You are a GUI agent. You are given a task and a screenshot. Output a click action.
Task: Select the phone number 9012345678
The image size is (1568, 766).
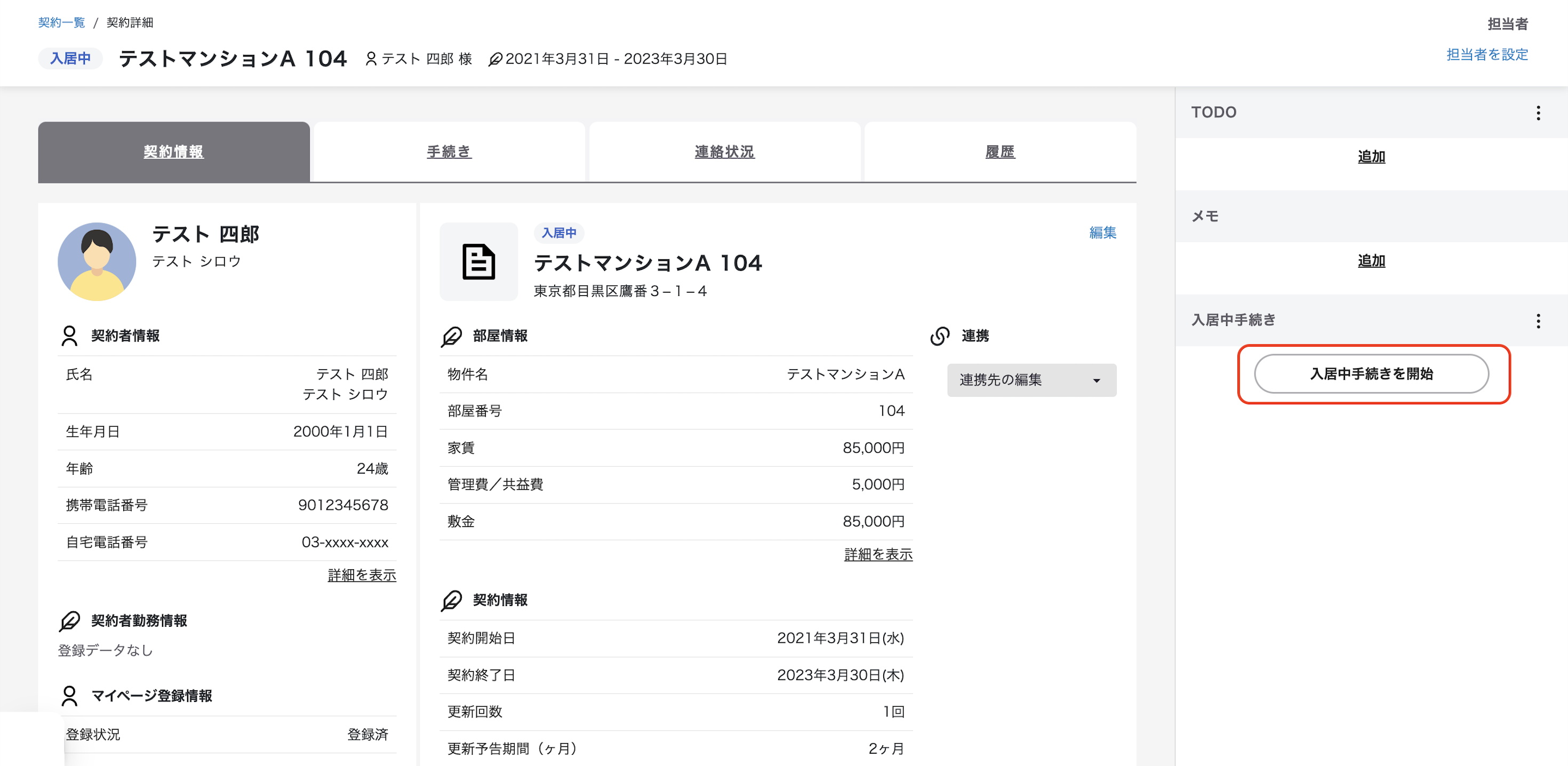tap(343, 505)
